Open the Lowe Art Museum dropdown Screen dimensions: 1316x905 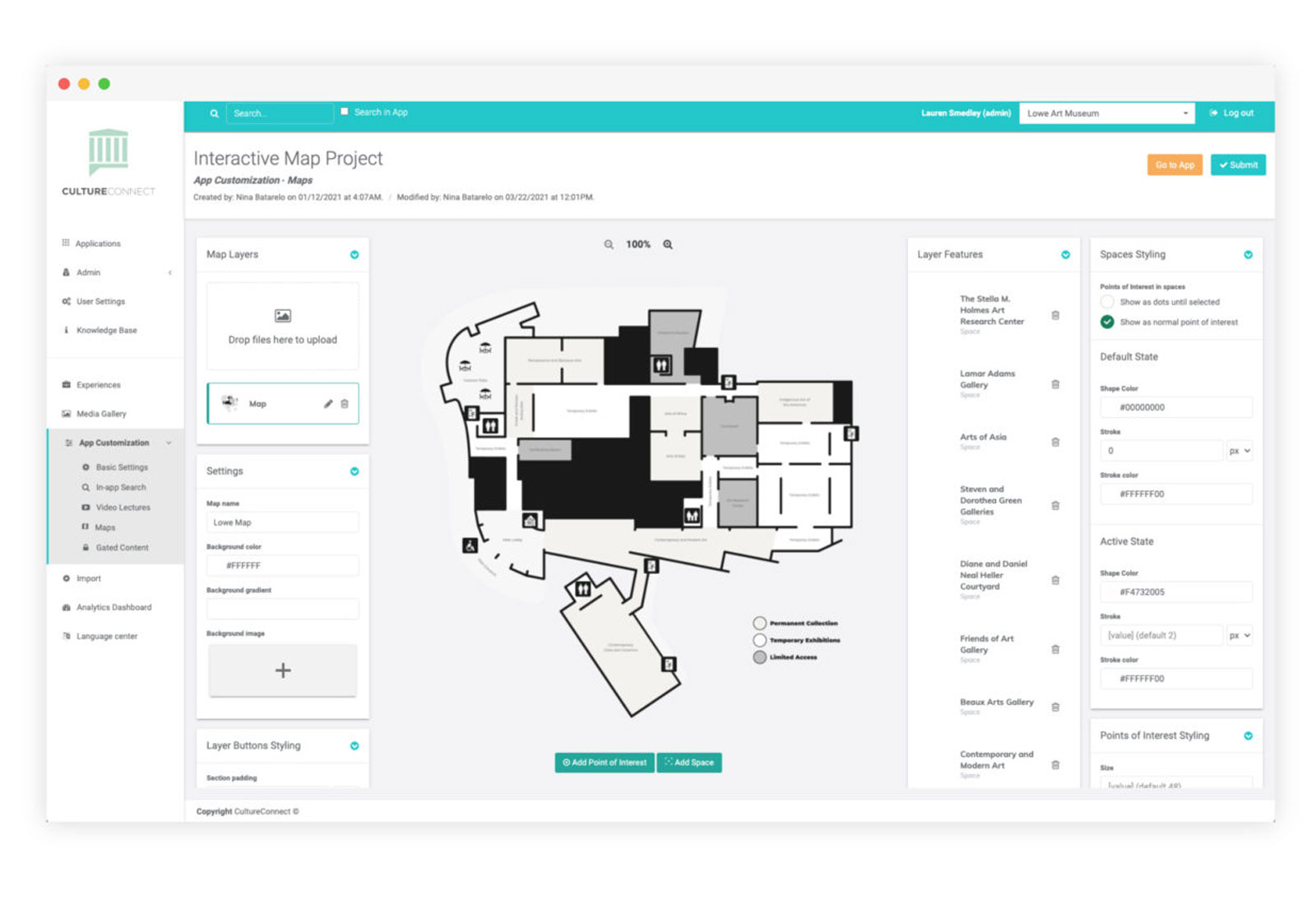[x=1106, y=114]
